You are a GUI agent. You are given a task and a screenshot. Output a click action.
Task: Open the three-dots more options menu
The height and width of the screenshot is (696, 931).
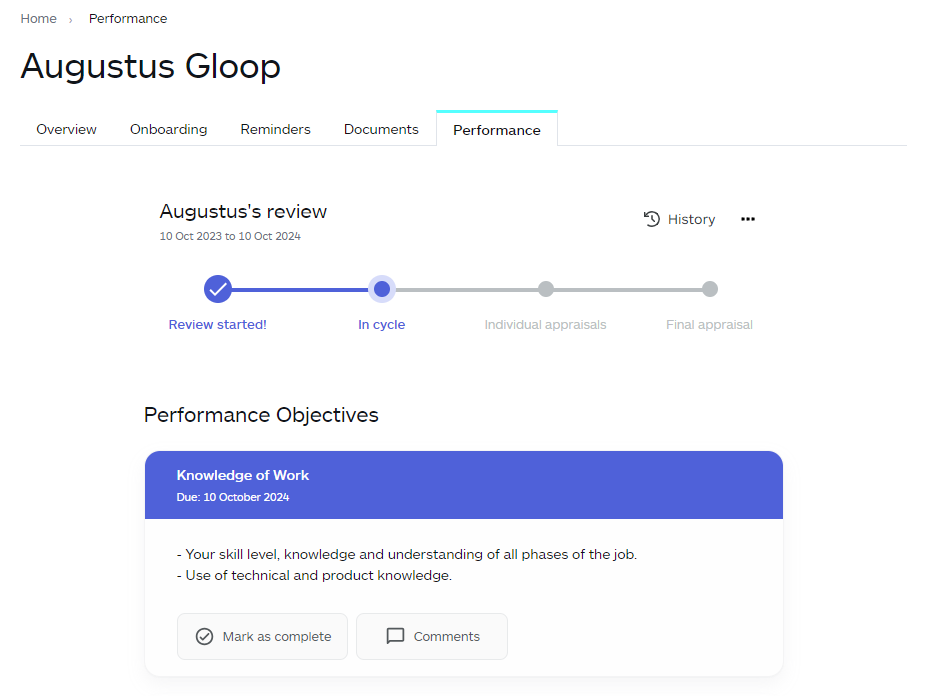tap(748, 219)
